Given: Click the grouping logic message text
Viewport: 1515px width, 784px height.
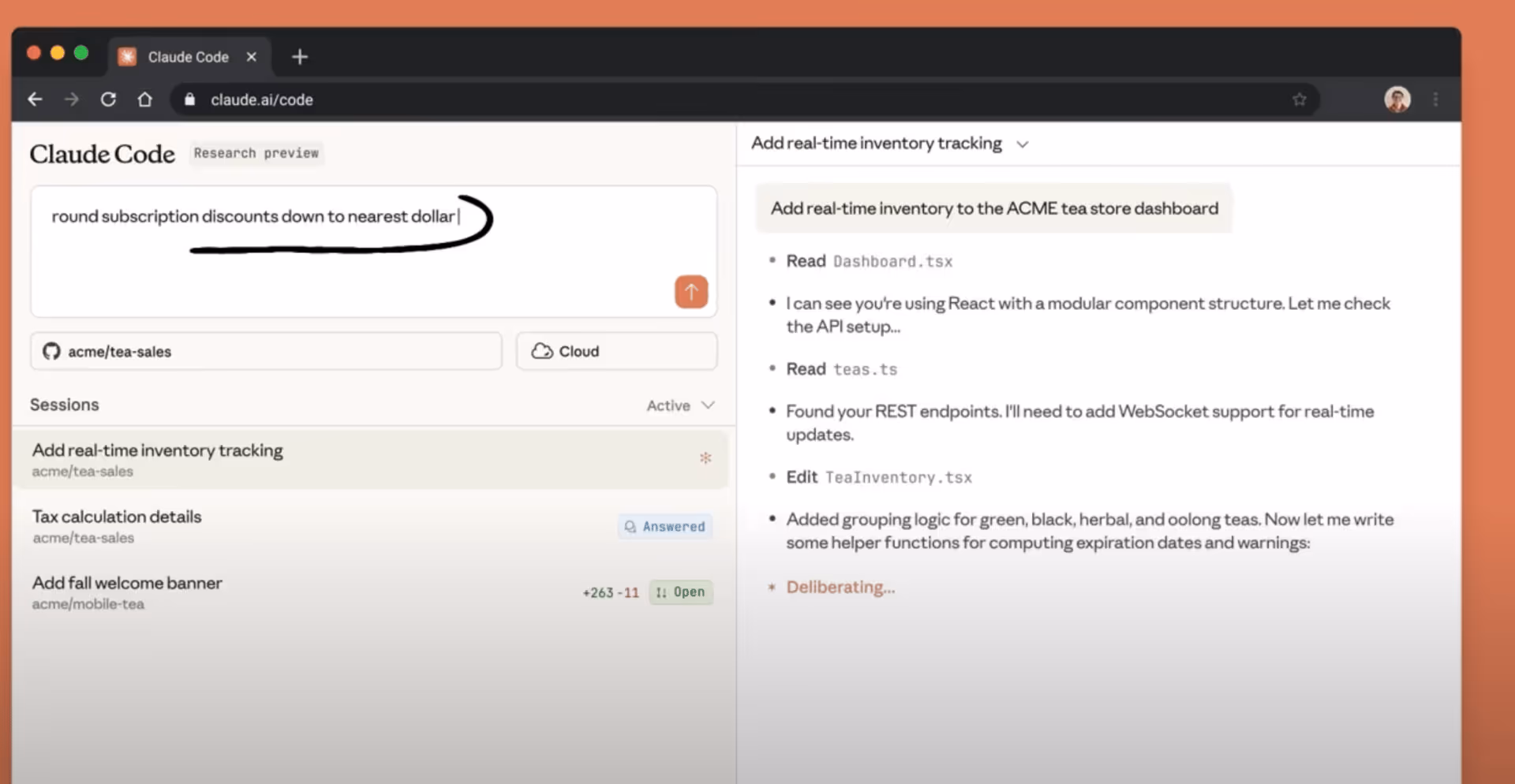Looking at the screenshot, I should pyautogui.click(x=1090, y=531).
